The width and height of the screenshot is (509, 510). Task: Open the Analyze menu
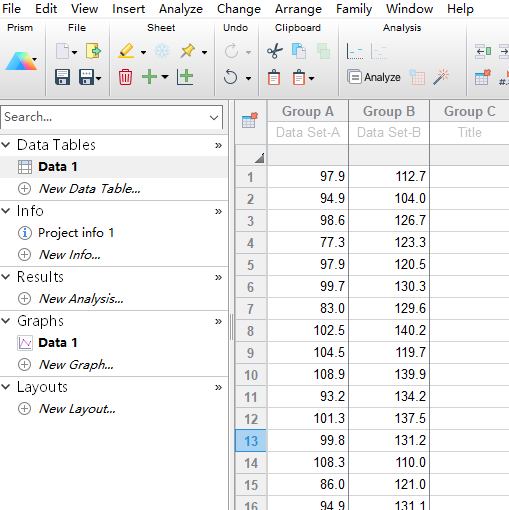point(181,9)
